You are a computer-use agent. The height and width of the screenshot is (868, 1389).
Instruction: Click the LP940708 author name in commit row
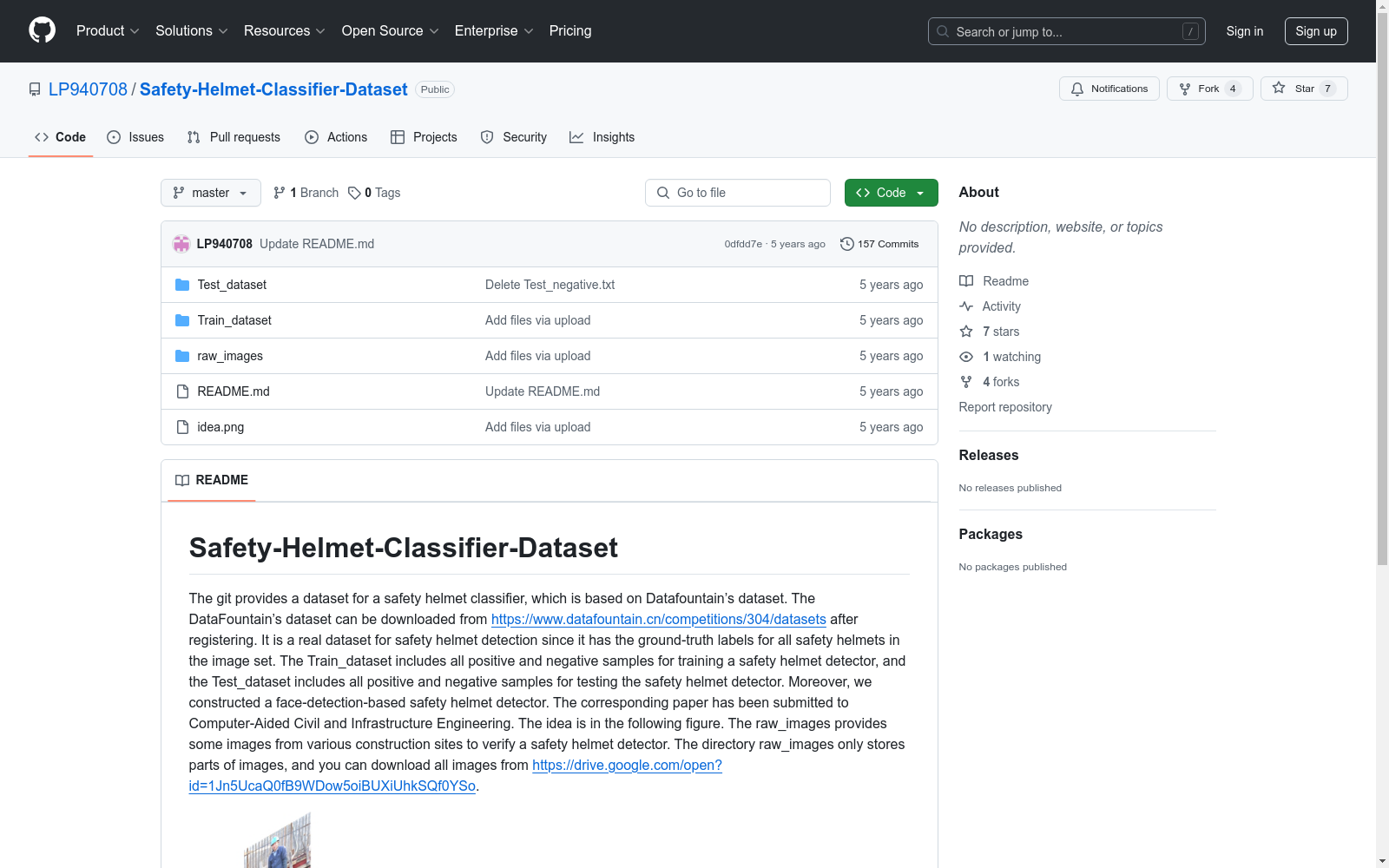[224, 244]
